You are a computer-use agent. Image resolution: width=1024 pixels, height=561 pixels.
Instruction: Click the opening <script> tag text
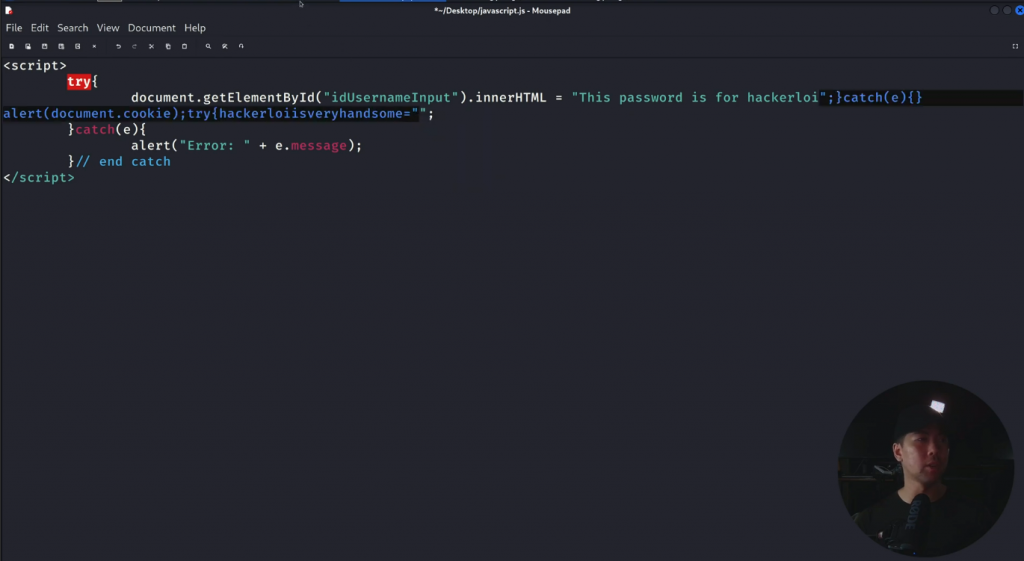tap(35, 65)
